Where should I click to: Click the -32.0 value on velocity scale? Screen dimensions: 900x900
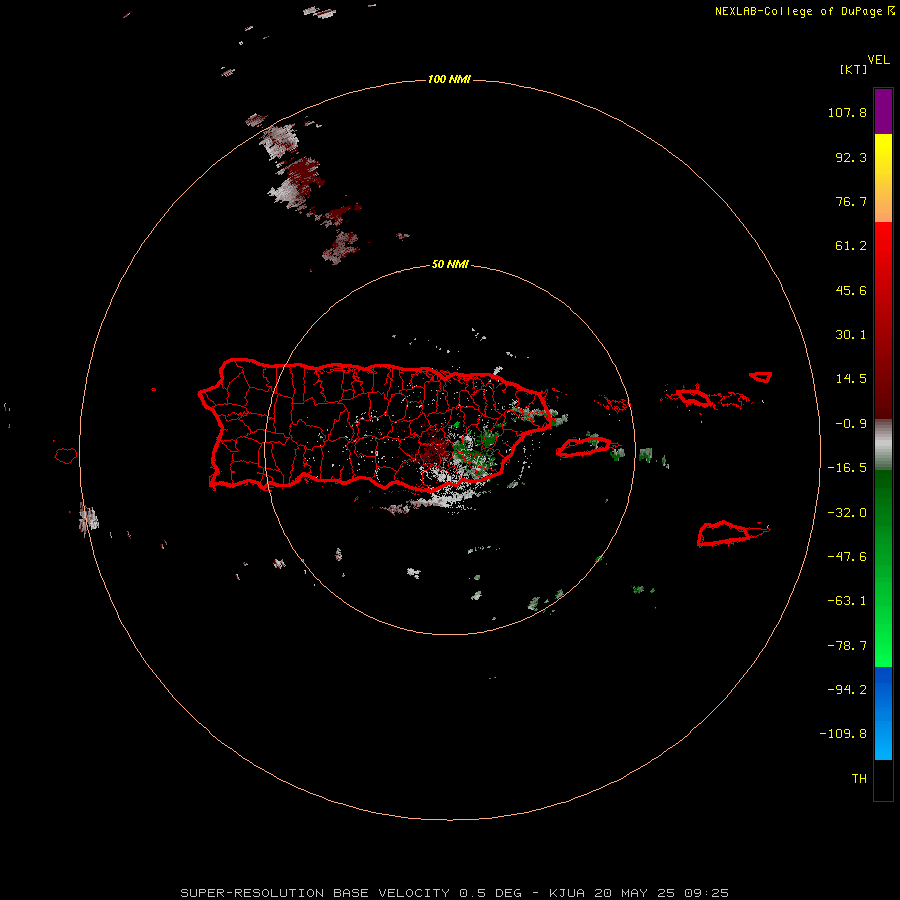point(847,513)
